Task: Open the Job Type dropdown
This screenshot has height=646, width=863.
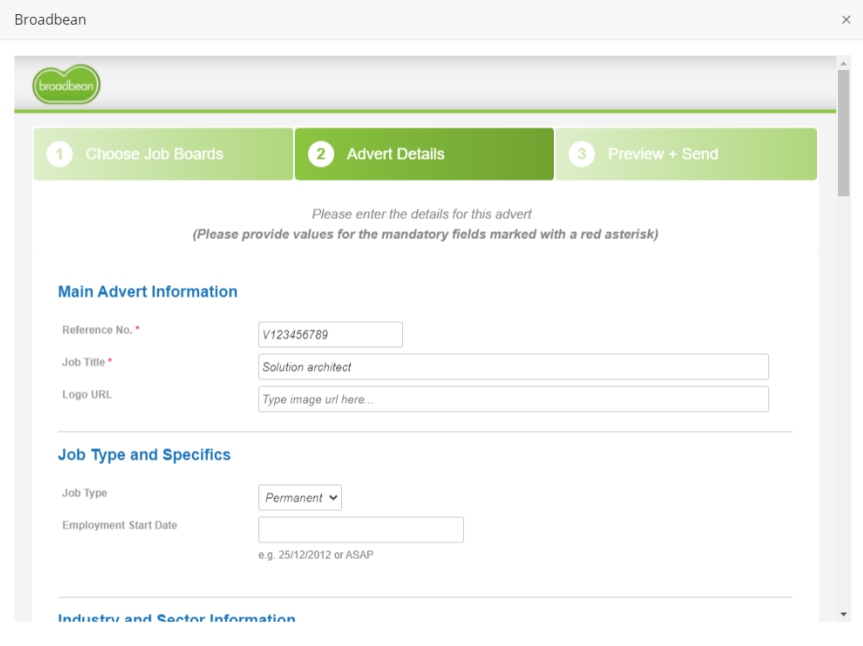Action: point(300,497)
